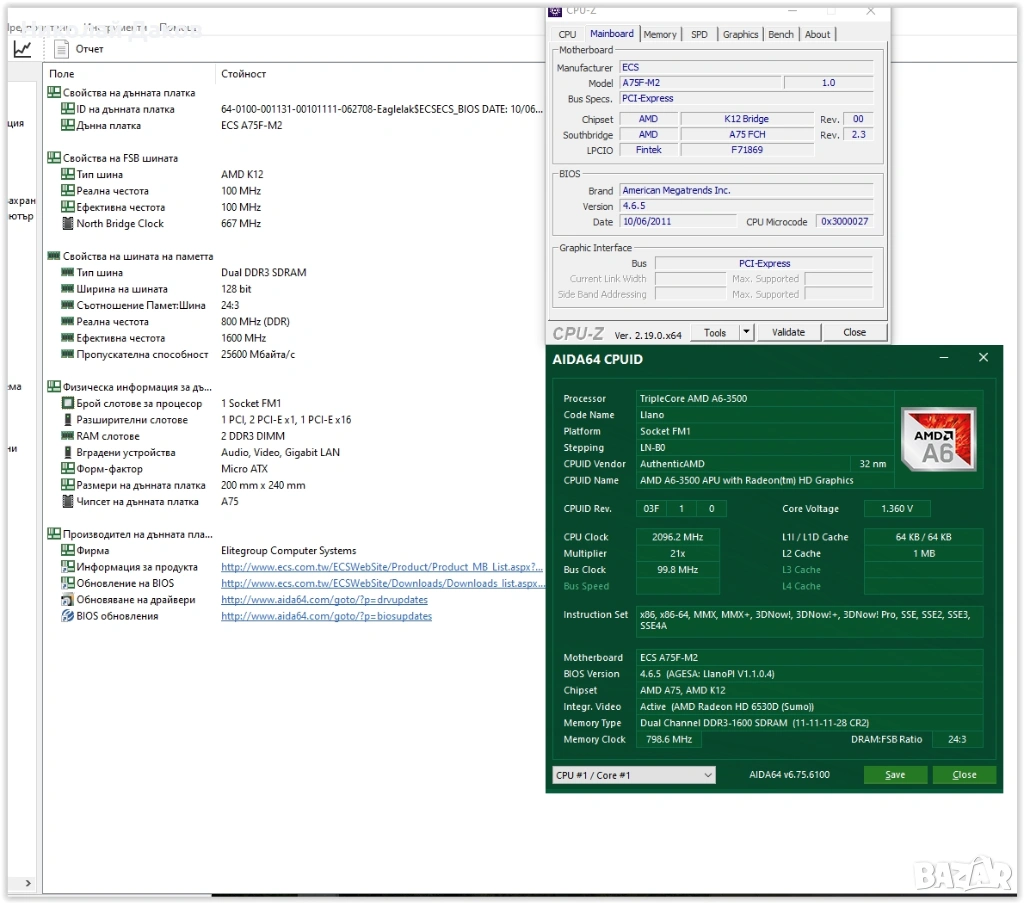Click the Стойност column header
The height and width of the screenshot is (903, 1024).
point(243,74)
